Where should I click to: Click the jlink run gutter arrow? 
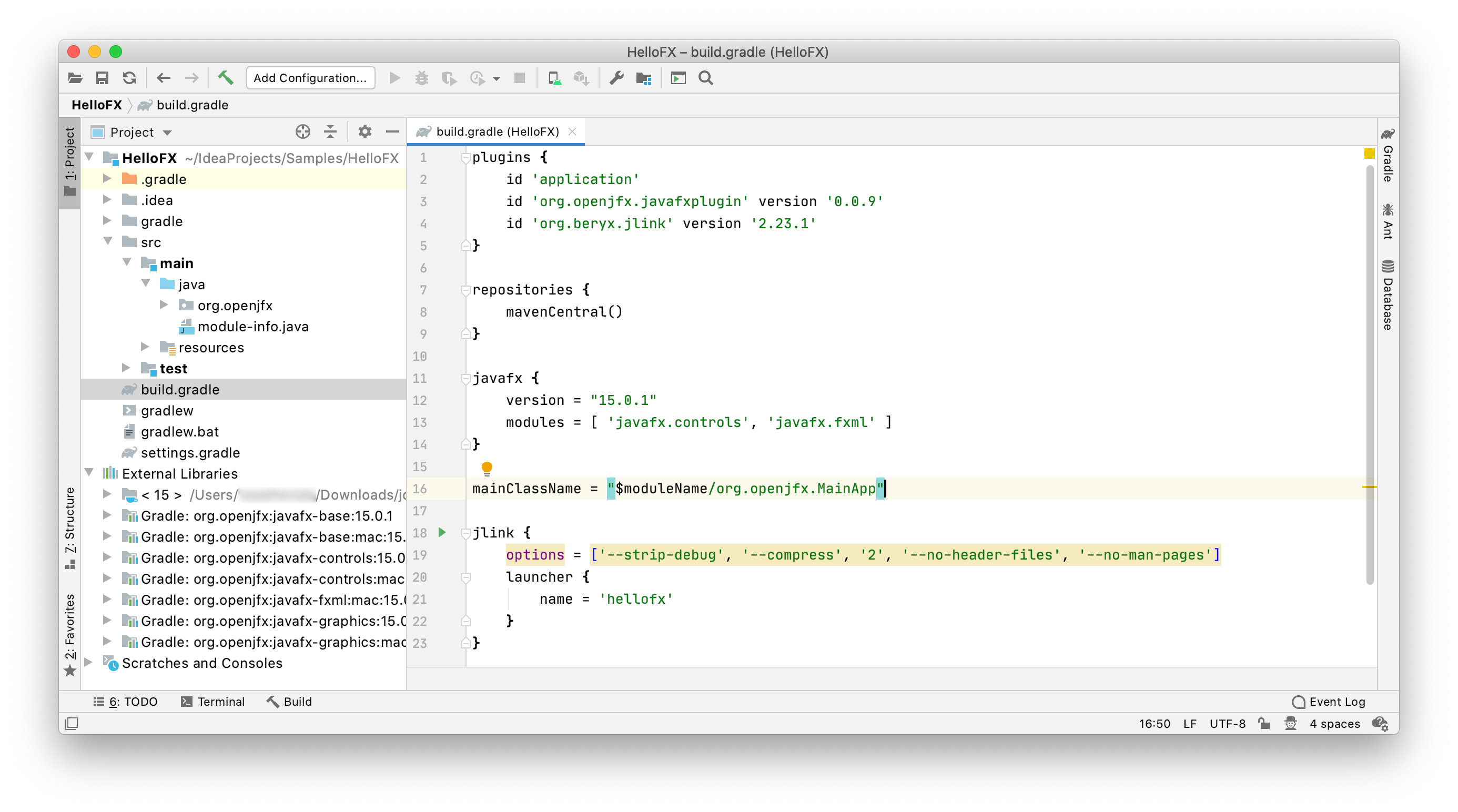tap(442, 532)
